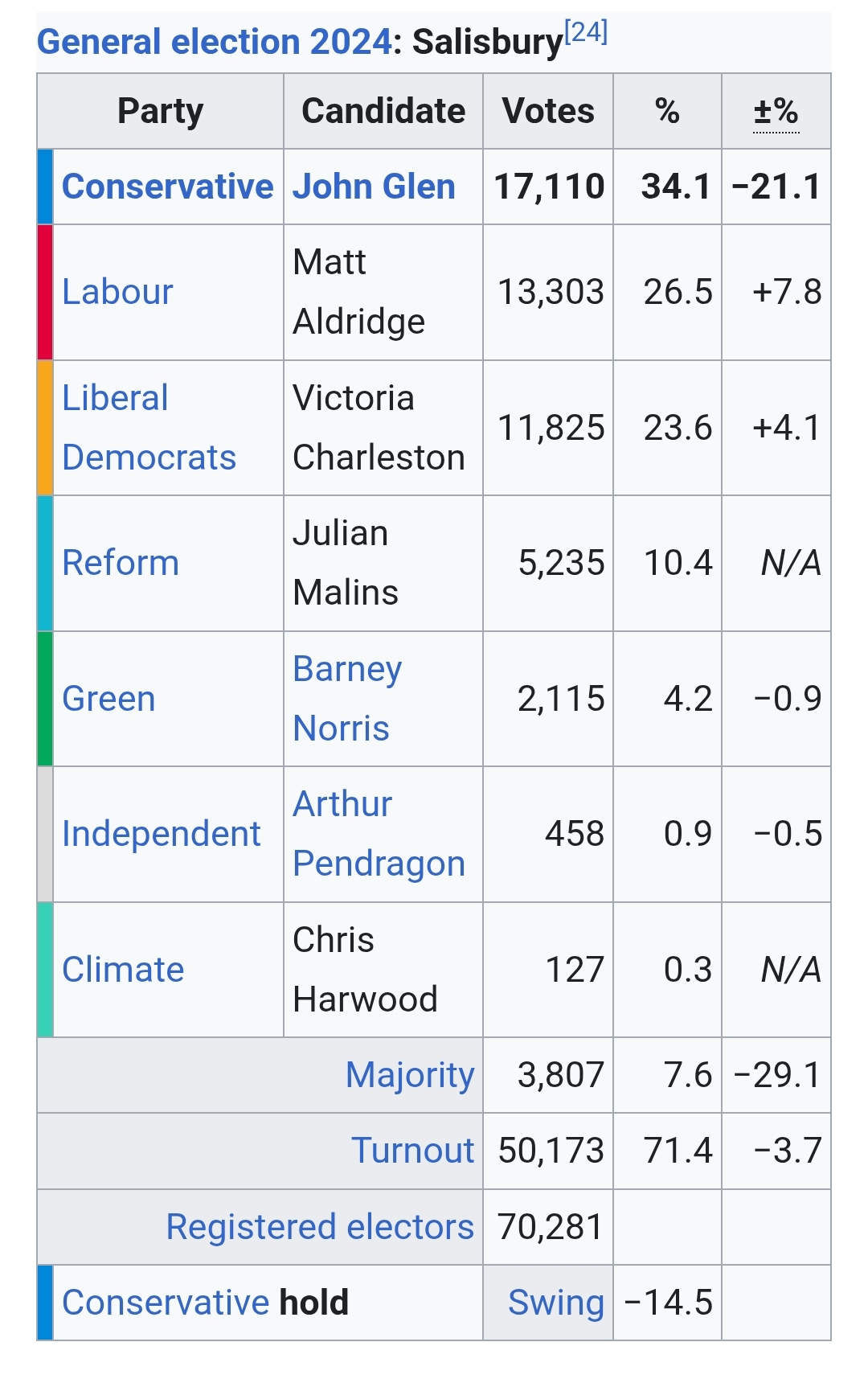Open the Liberal Democrats link
868x1383 pixels.
coord(149,428)
